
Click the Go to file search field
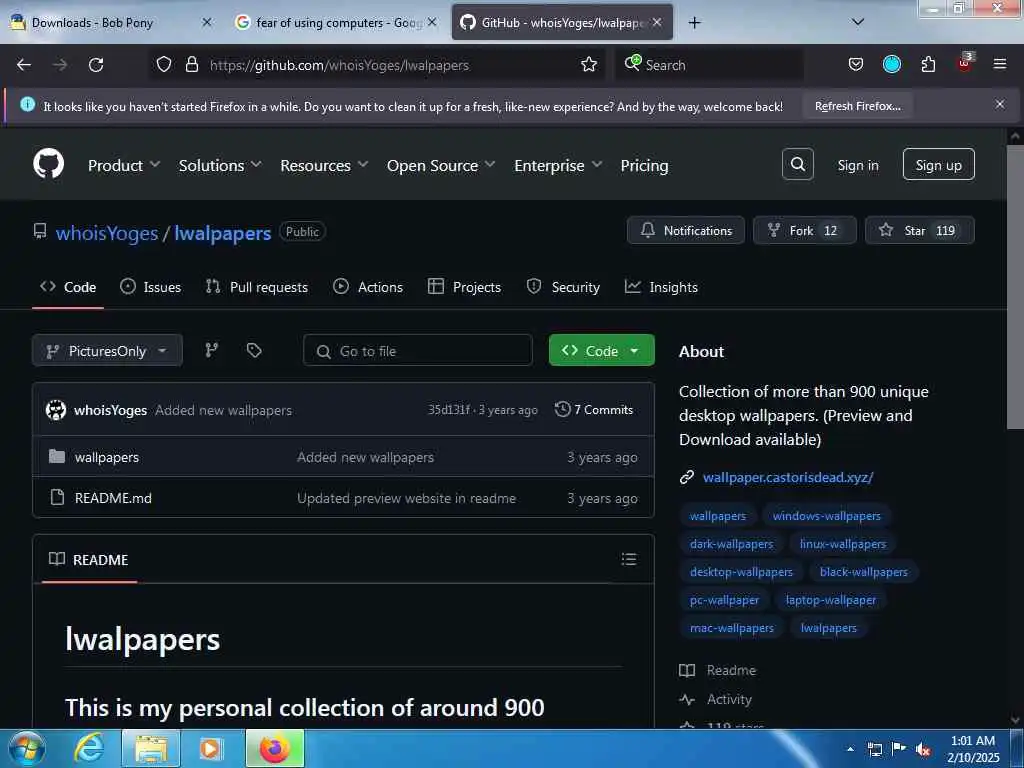click(418, 351)
